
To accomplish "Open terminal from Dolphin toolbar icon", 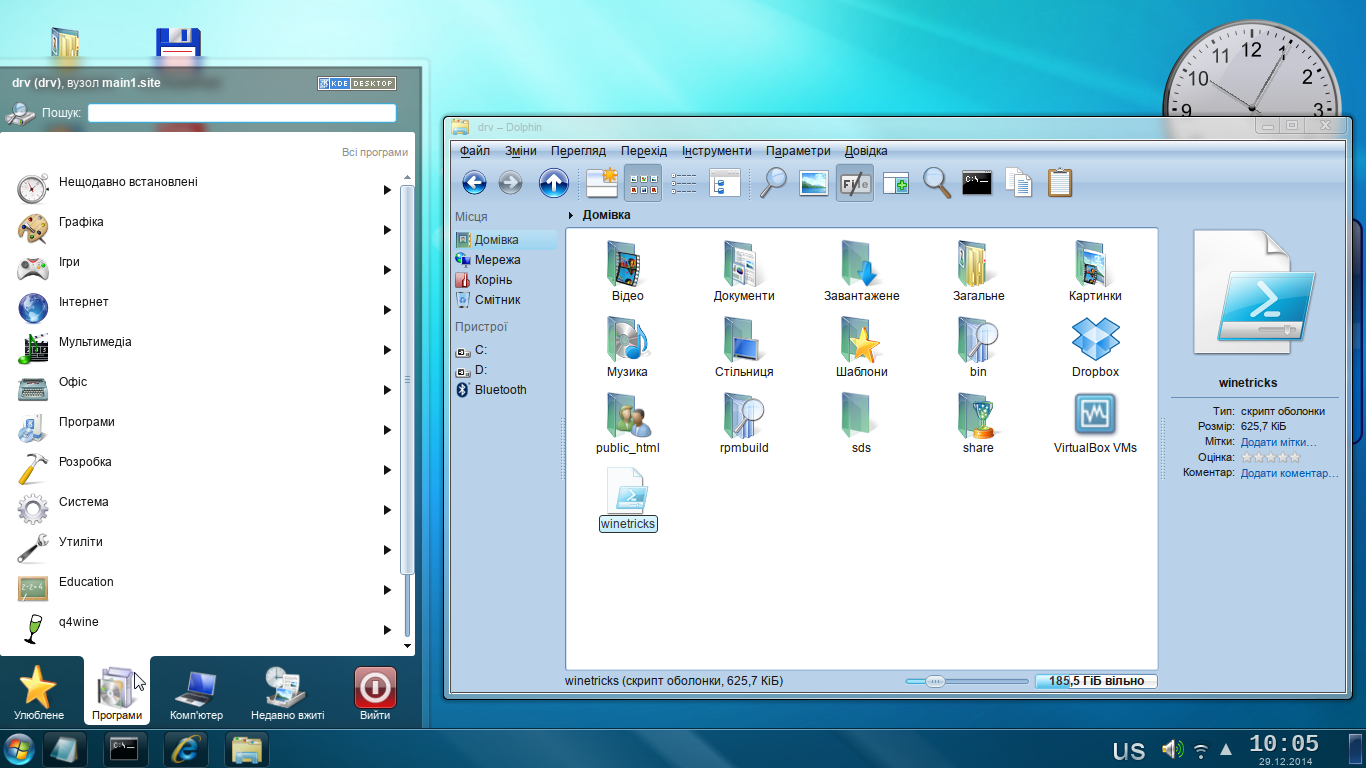I will [x=976, y=183].
